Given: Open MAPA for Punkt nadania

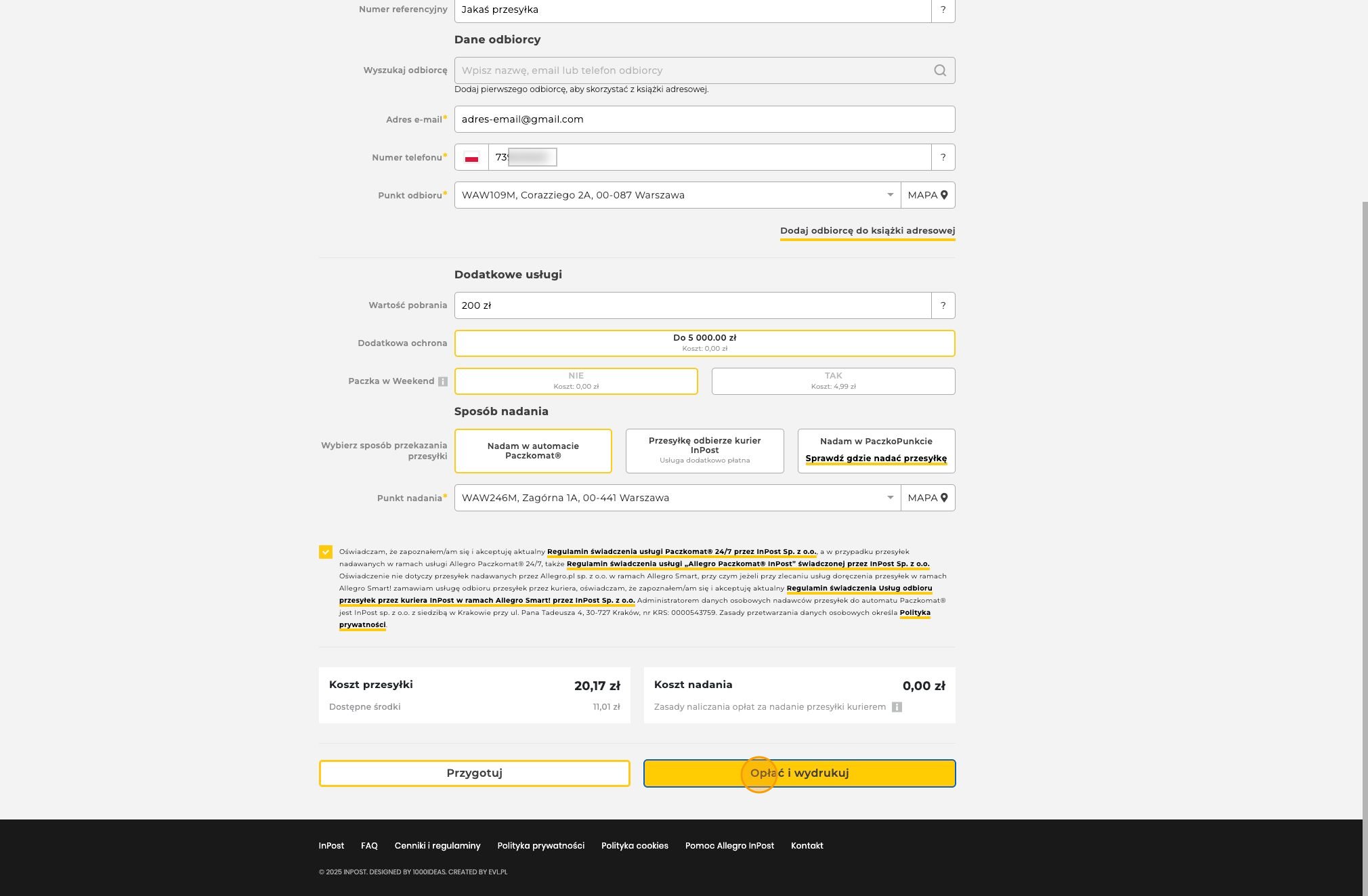Looking at the screenshot, I should [x=928, y=498].
